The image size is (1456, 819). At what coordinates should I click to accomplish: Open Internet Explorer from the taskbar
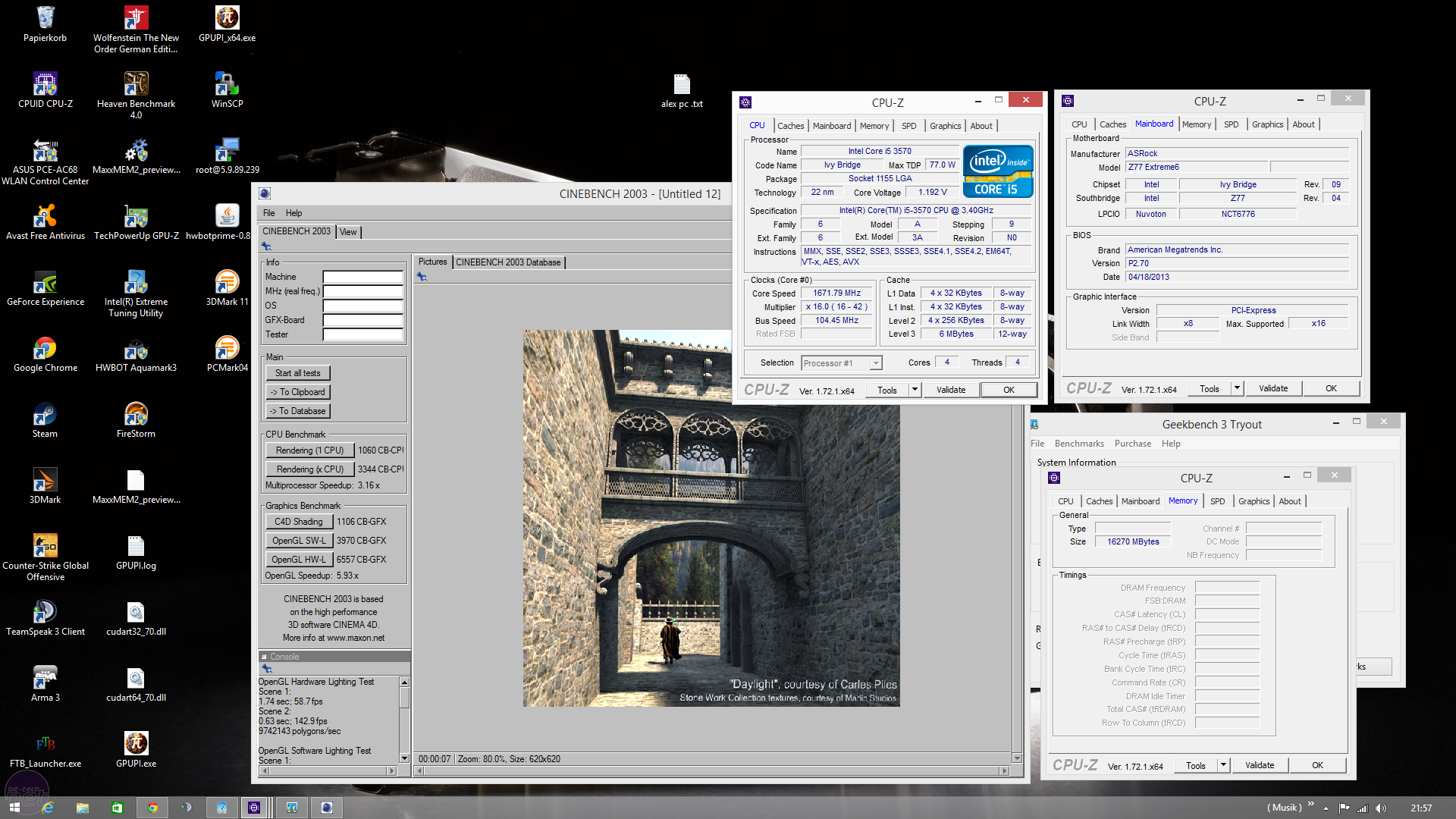48,808
